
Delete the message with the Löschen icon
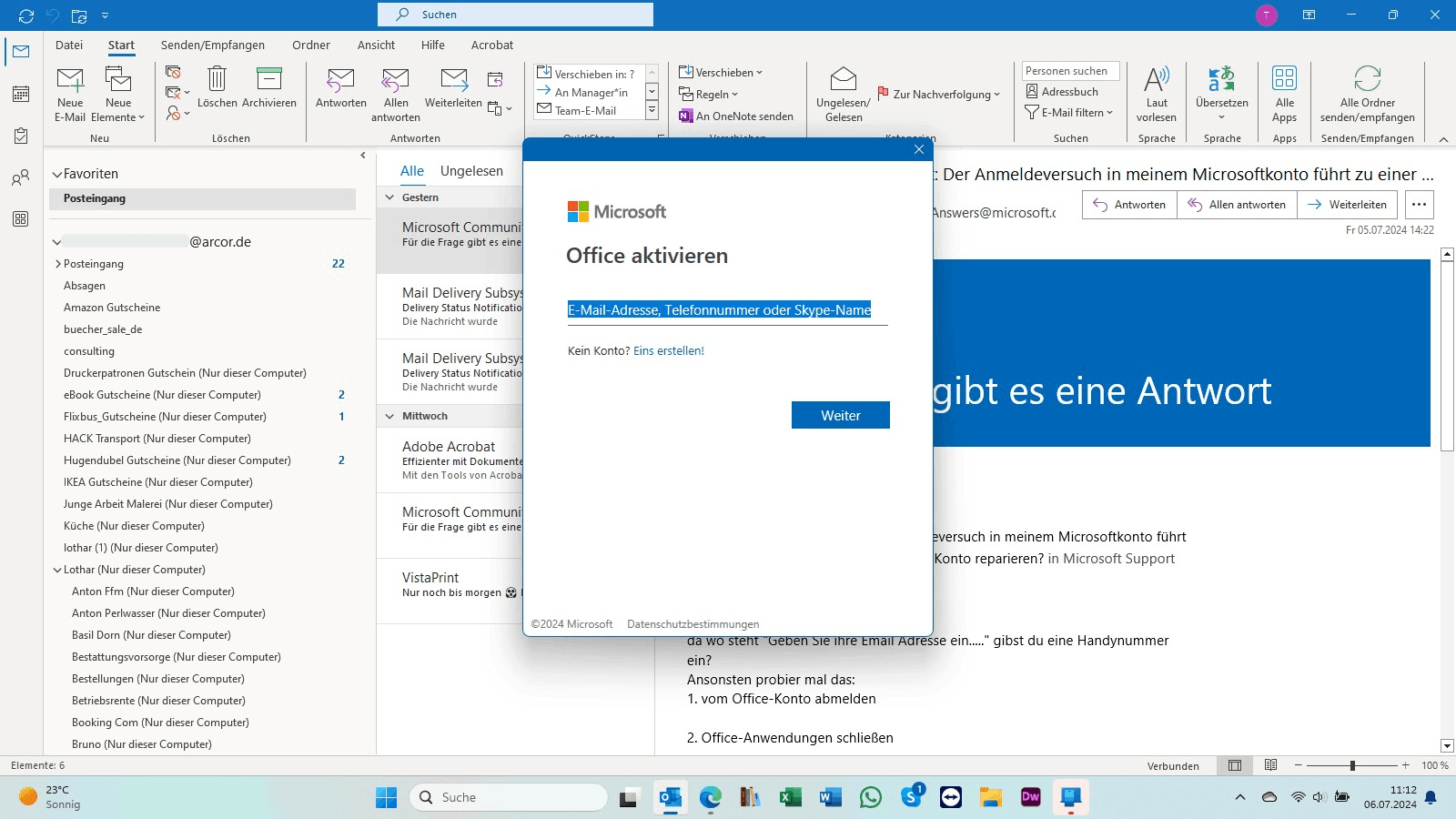coord(217,88)
